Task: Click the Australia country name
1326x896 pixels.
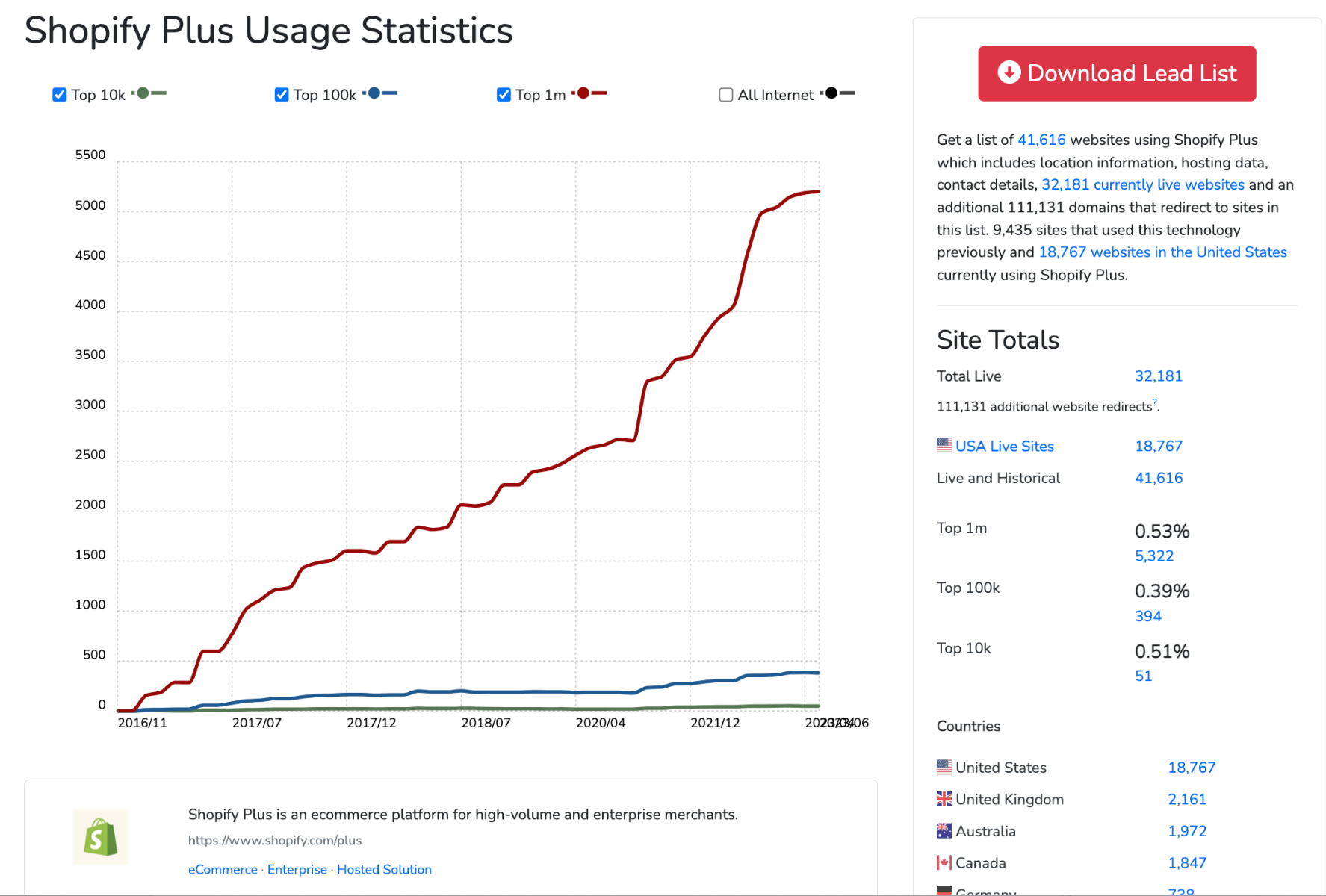Action: coord(985,831)
